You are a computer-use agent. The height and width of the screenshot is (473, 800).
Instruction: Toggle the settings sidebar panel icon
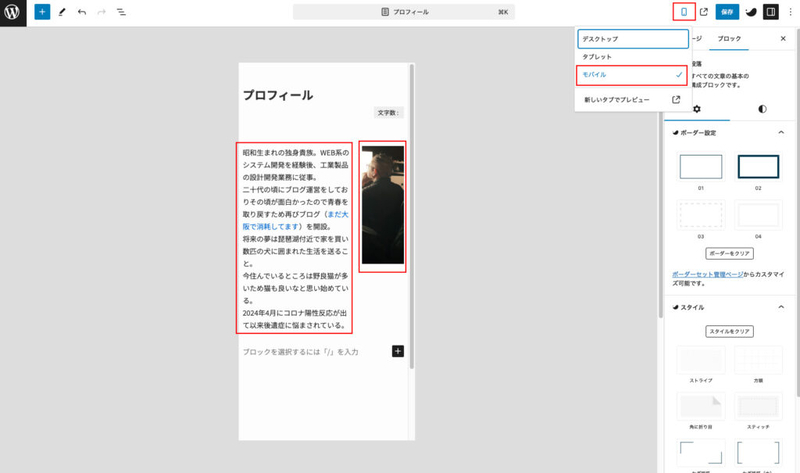pos(771,12)
